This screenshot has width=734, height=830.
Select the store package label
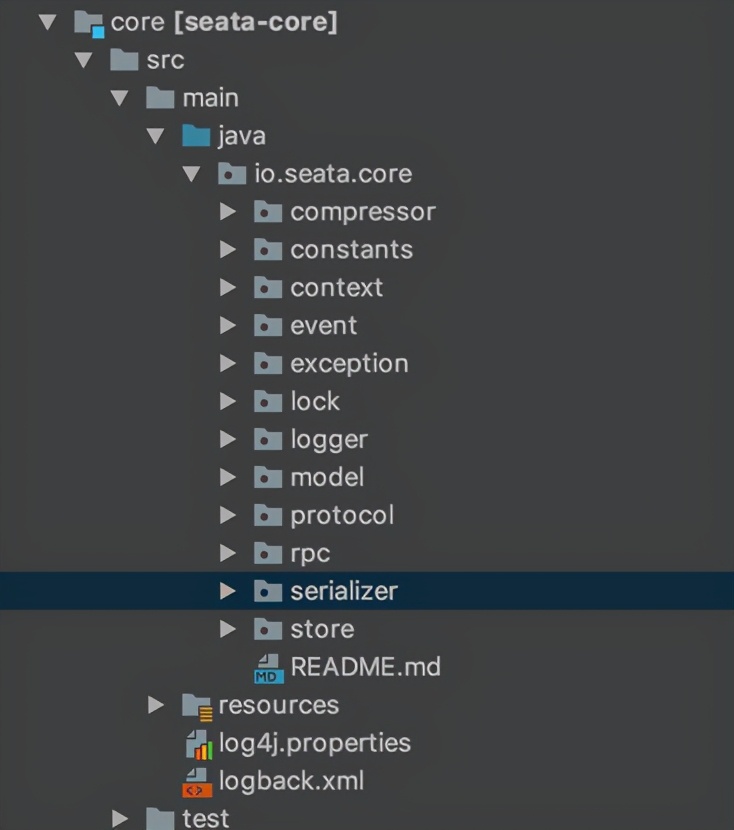322,629
